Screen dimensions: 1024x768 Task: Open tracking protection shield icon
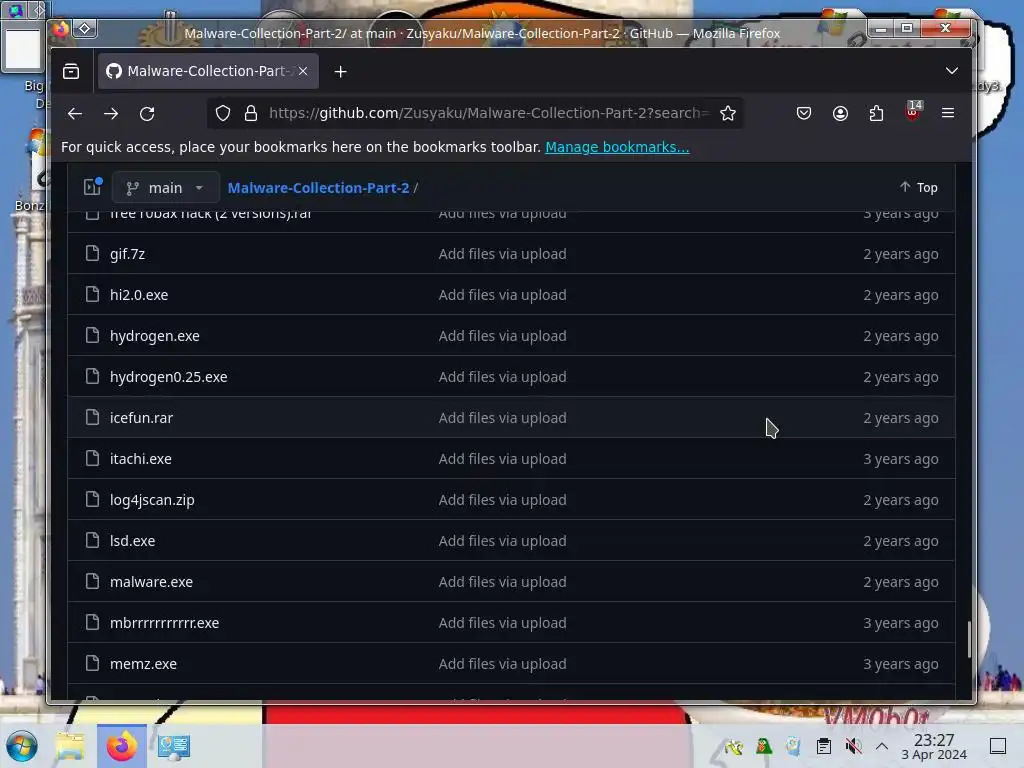pyautogui.click(x=223, y=114)
